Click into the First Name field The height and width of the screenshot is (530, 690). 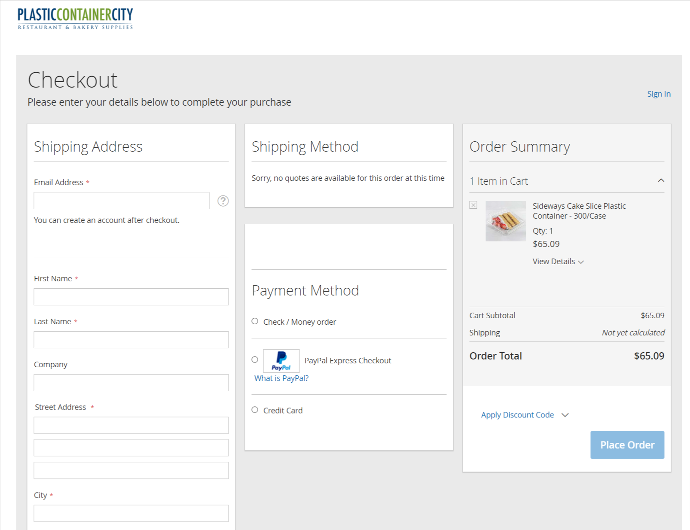[x=131, y=297]
